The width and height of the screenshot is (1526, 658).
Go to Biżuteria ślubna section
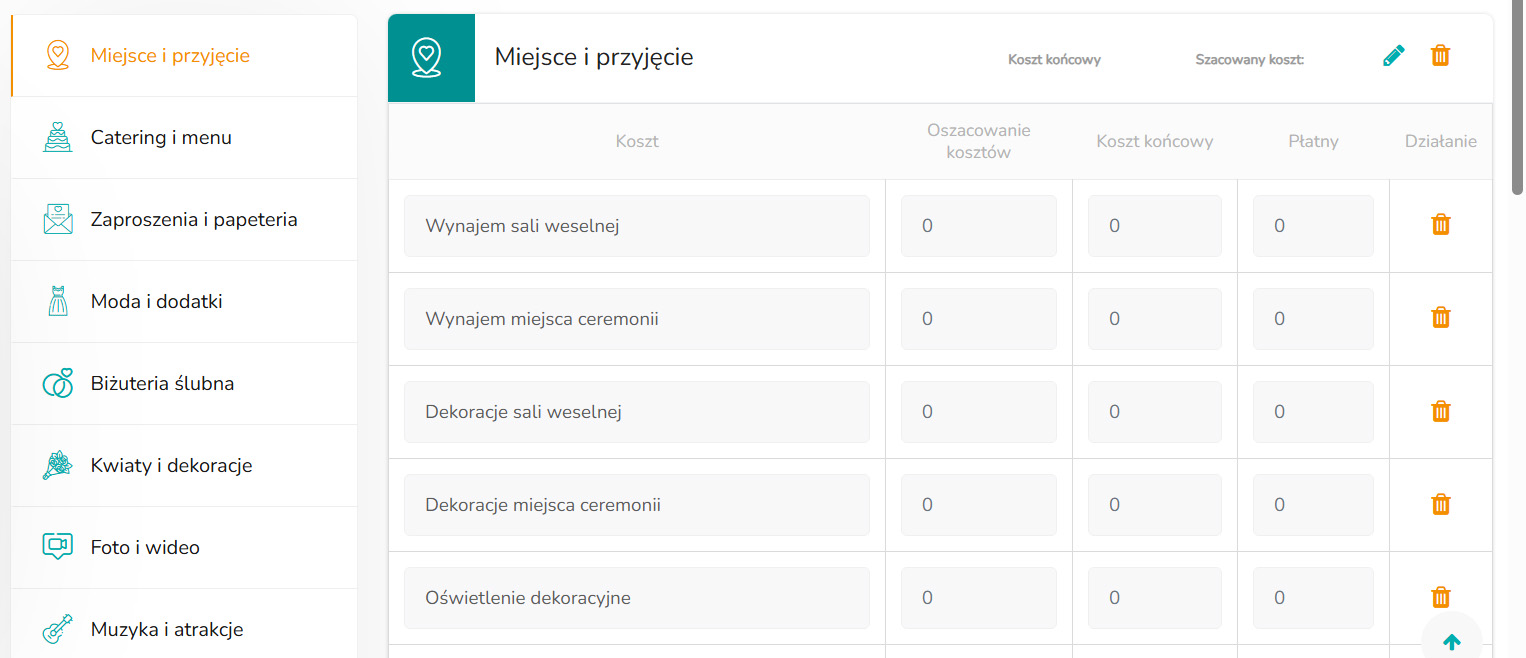(162, 384)
